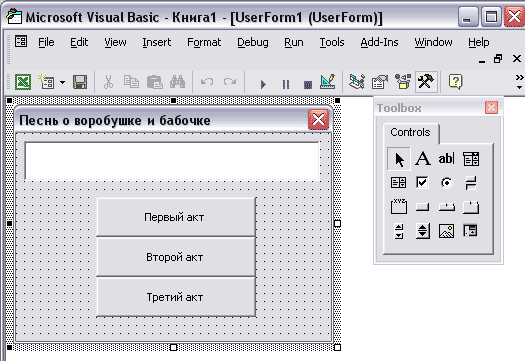Click the Reset stop icon
Screen dimensions: 525x361
click(308, 84)
